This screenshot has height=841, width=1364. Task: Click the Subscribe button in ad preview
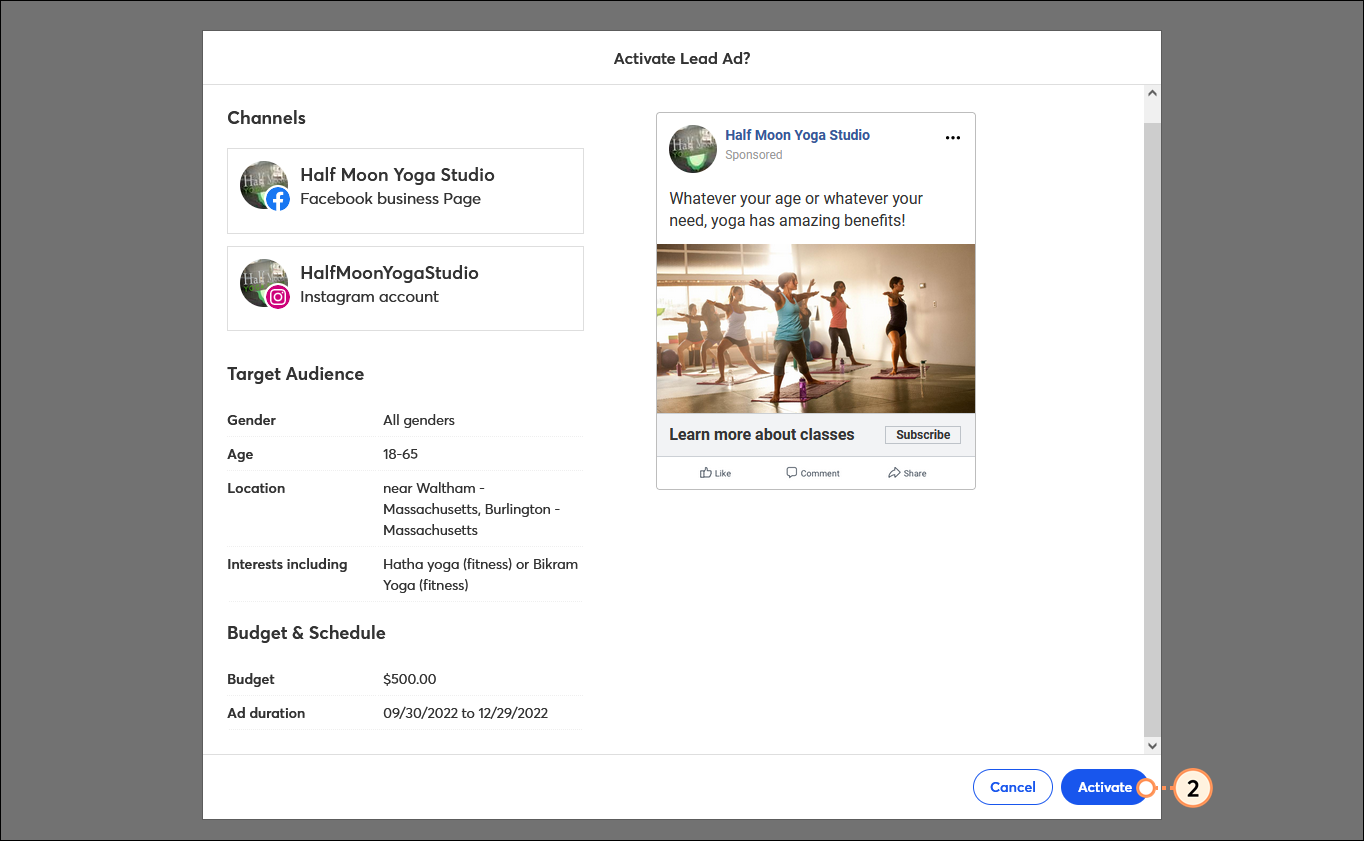pyautogui.click(x=922, y=435)
